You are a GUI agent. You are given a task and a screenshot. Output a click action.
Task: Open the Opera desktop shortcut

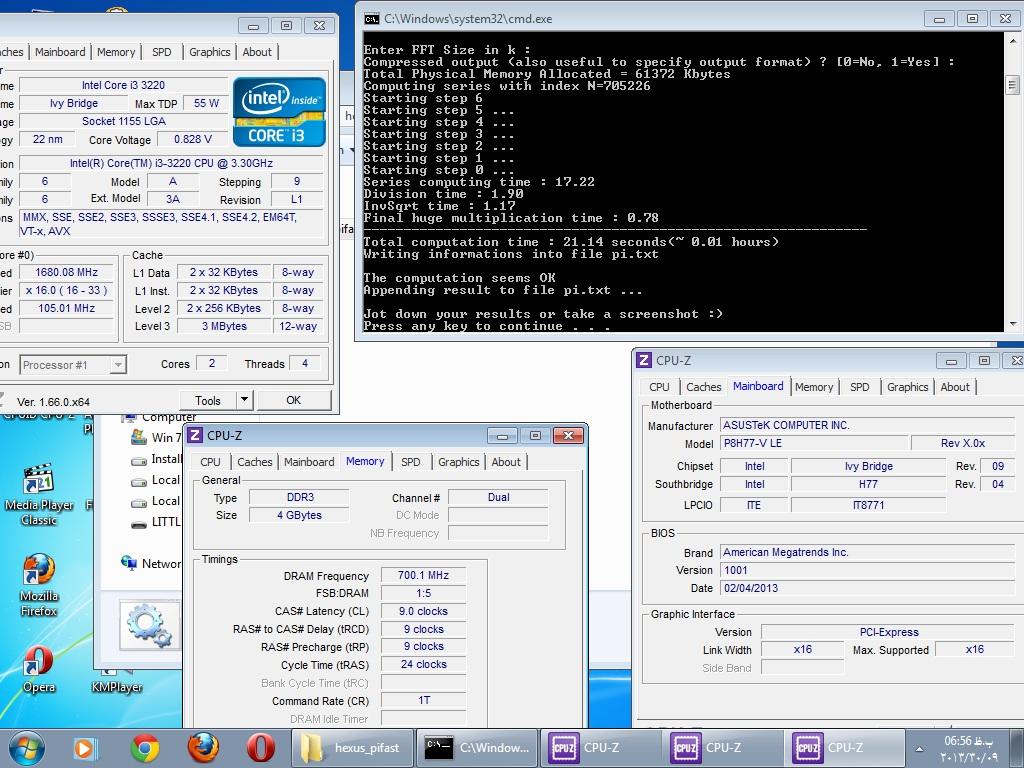tap(39, 669)
